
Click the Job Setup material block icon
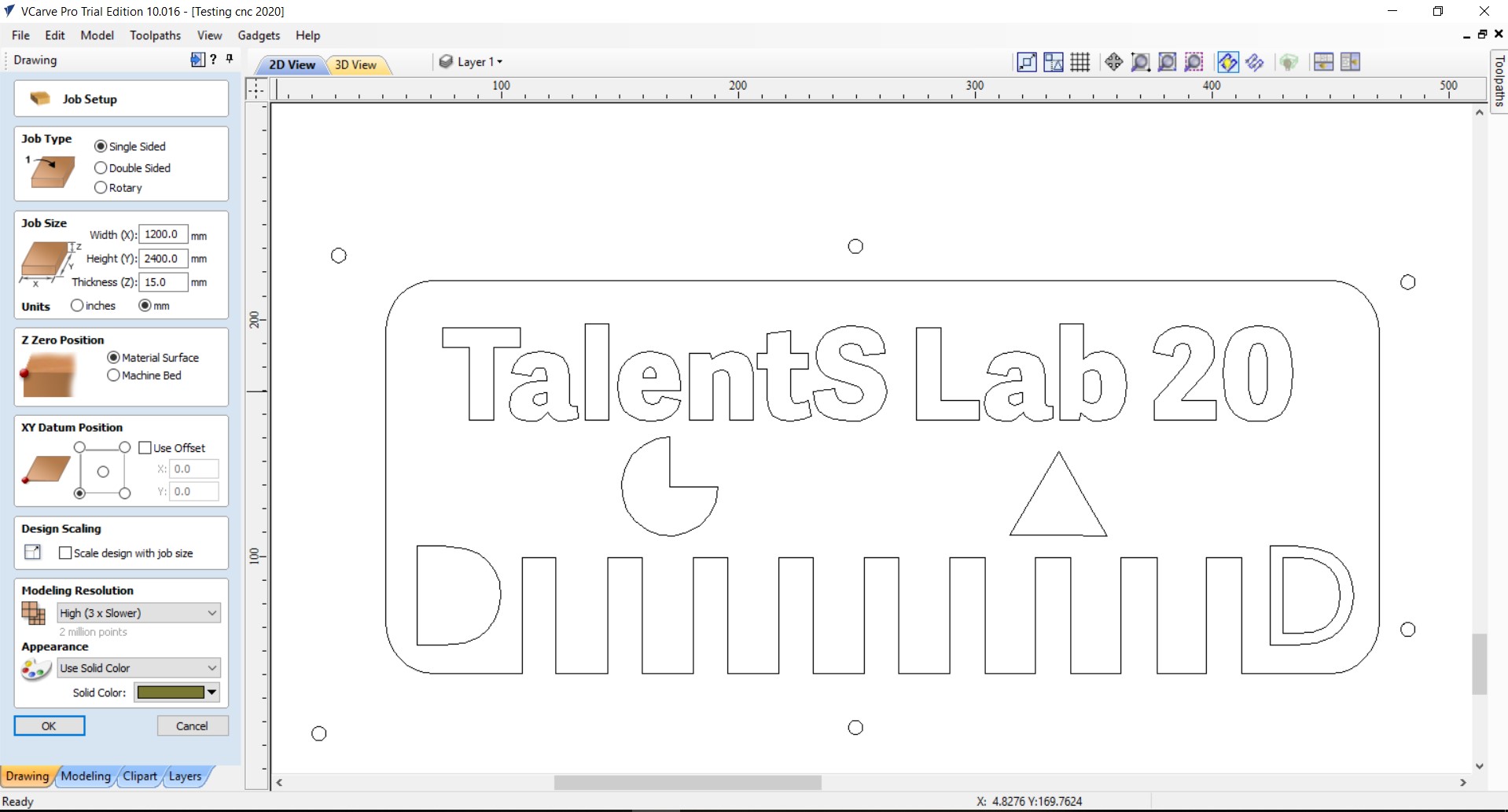click(40, 99)
